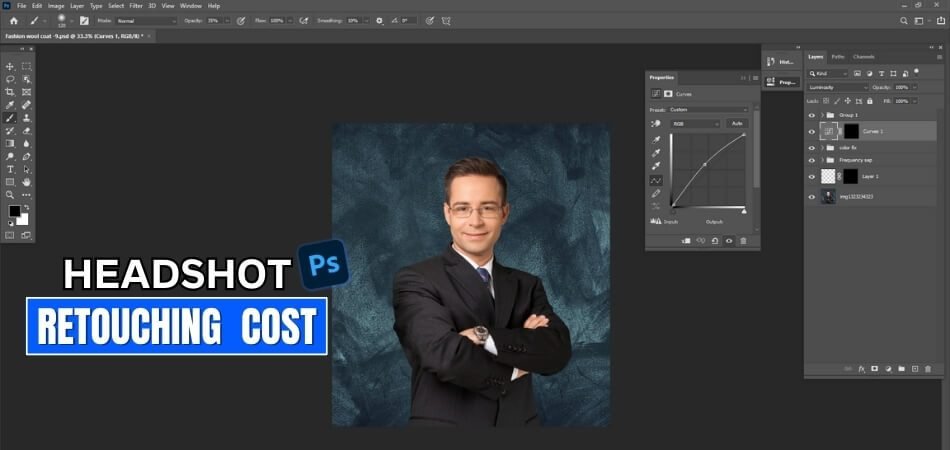Expand the Group 1 folder
The width and height of the screenshot is (950, 450).
click(x=822, y=115)
